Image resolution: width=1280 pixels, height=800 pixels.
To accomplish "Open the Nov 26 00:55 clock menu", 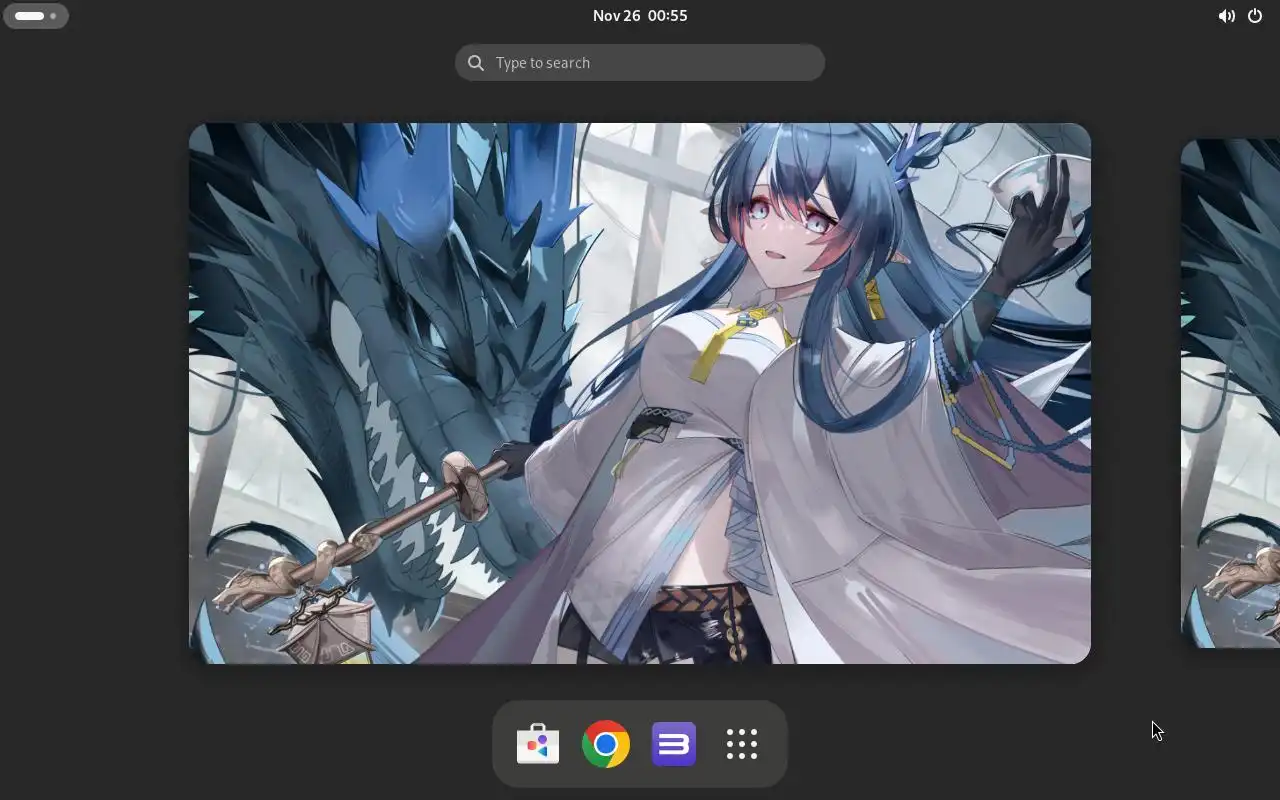I will tap(640, 16).
